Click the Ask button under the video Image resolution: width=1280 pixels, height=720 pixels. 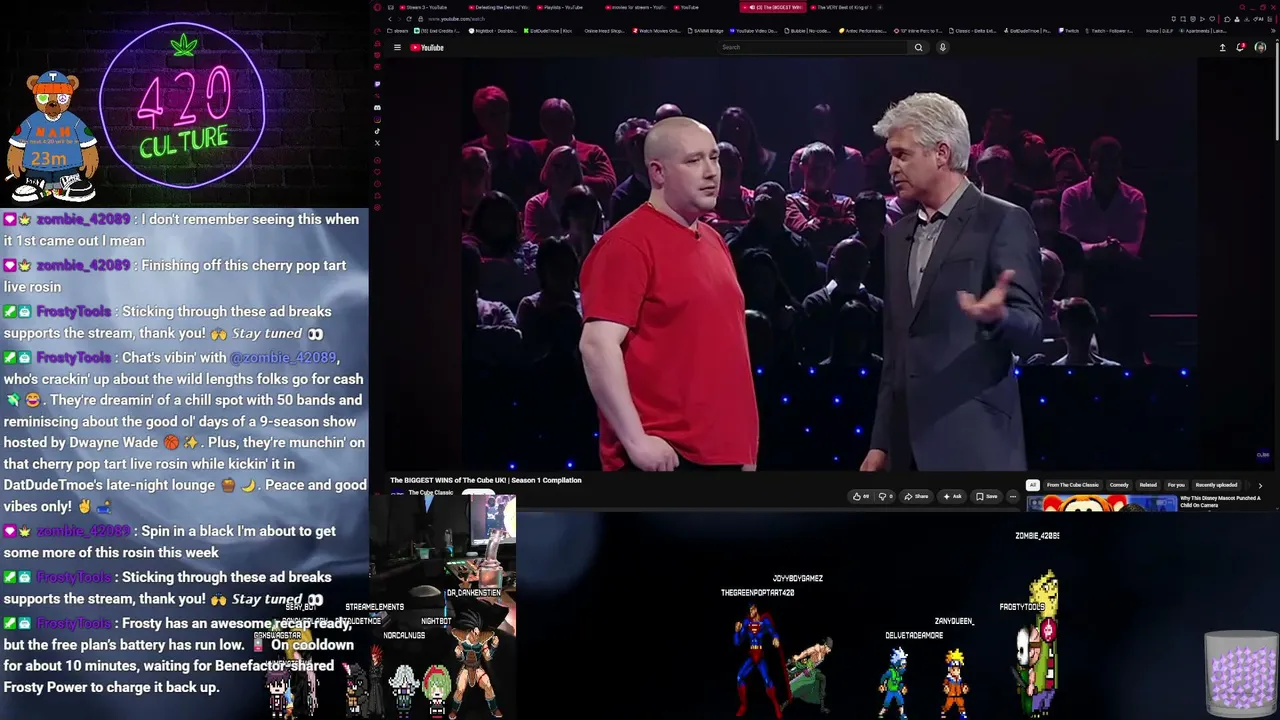954,496
